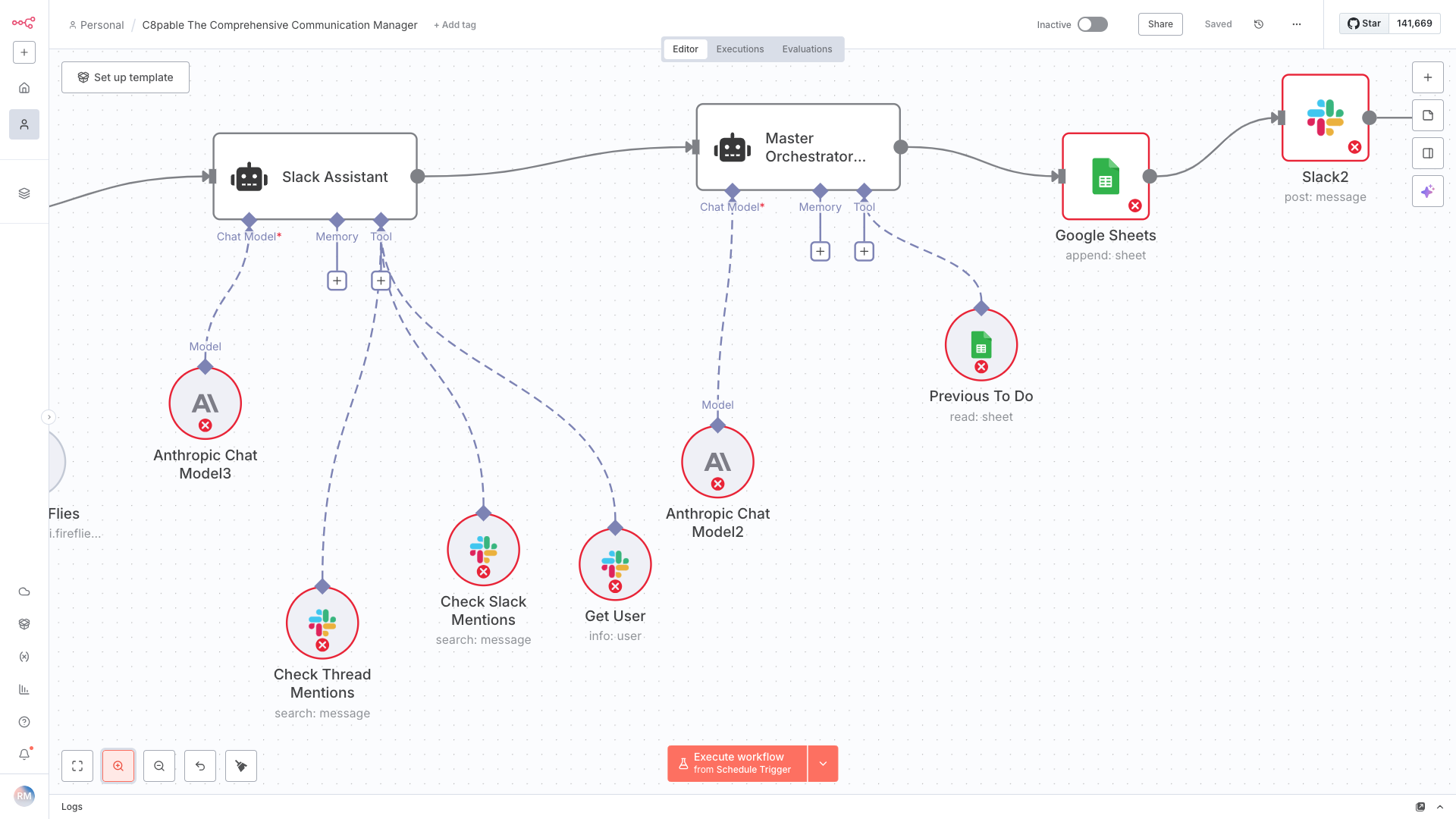This screenshot has width=1456, height=819.
Task: Add Tool to Slack Assistant plus button
Action: coord(381,281)
